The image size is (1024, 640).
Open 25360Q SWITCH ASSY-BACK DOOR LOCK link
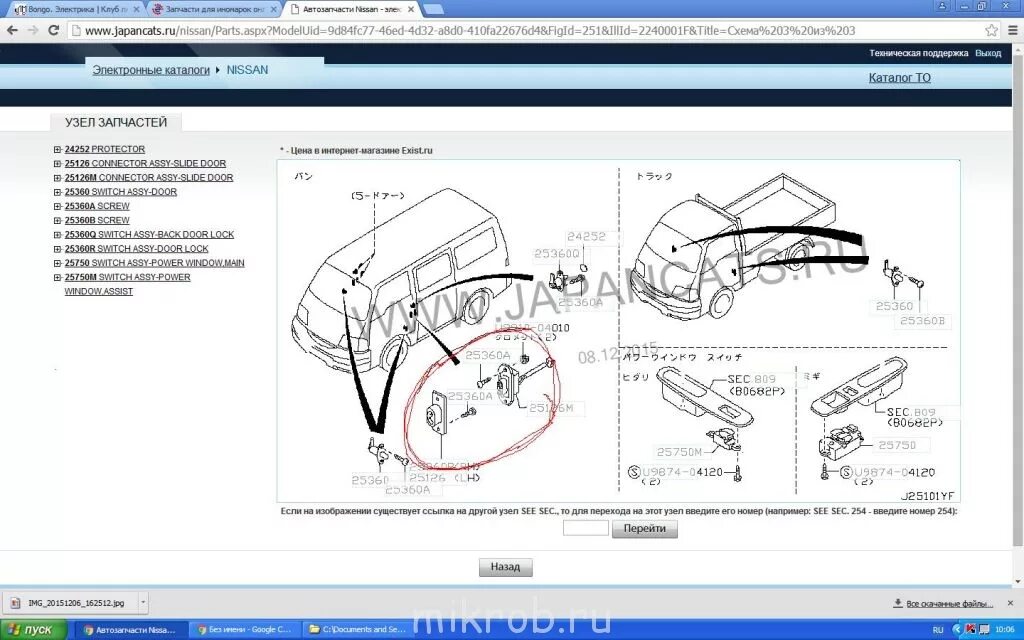(149, 234)
